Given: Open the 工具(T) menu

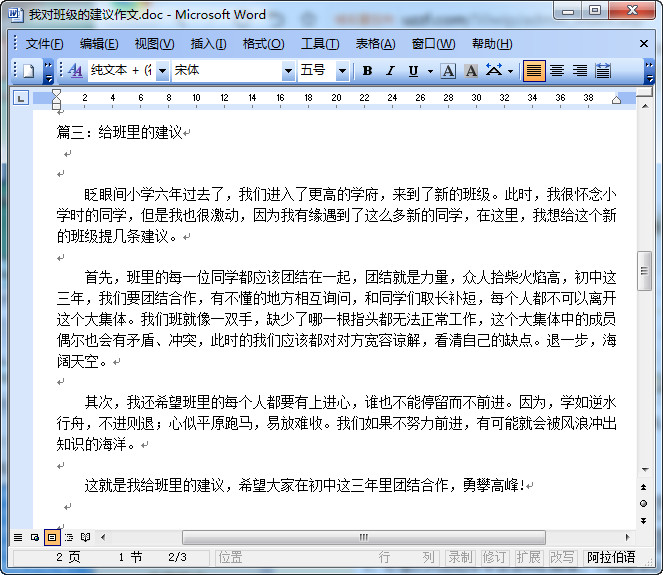Looking at the screenshot, I should pos(320,44).
